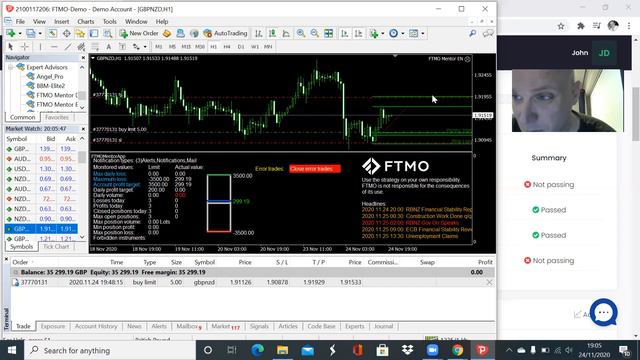Viewport: 640px width, 360px height.
Task: Select BBM-Elite2 expert advisor
Action: (51, 86)
